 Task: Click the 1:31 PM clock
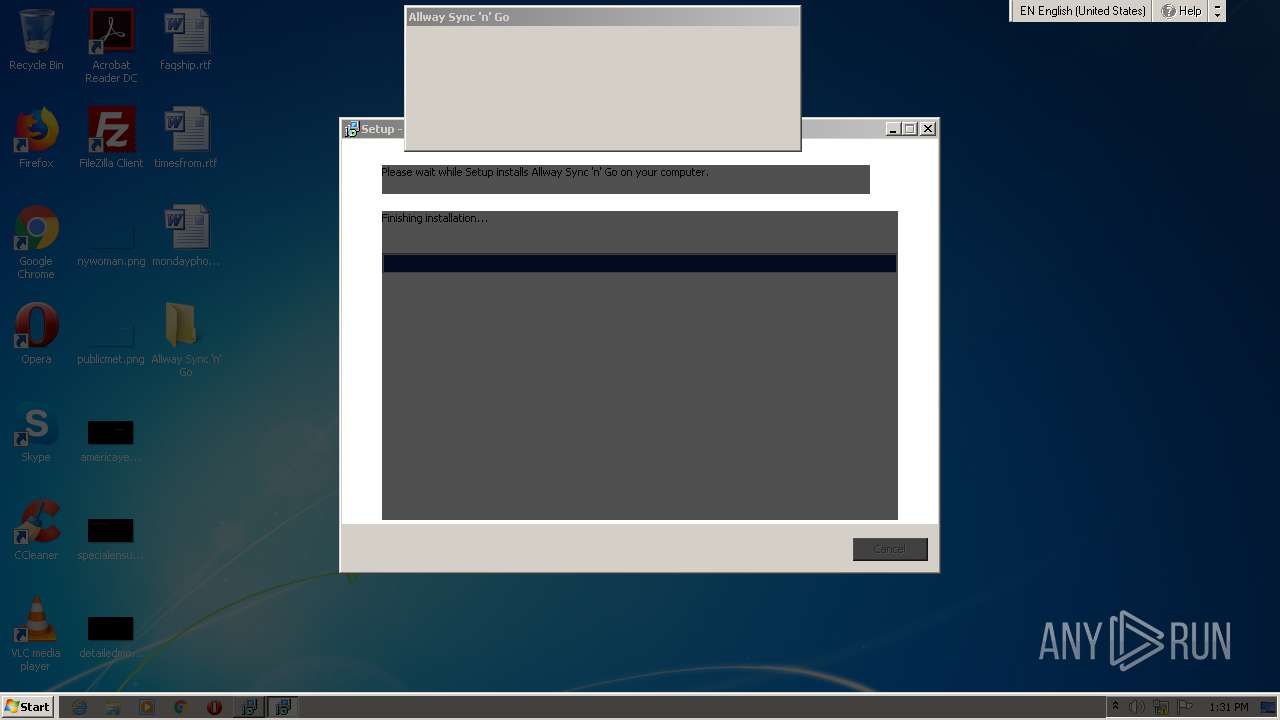tap(1228, 707)
